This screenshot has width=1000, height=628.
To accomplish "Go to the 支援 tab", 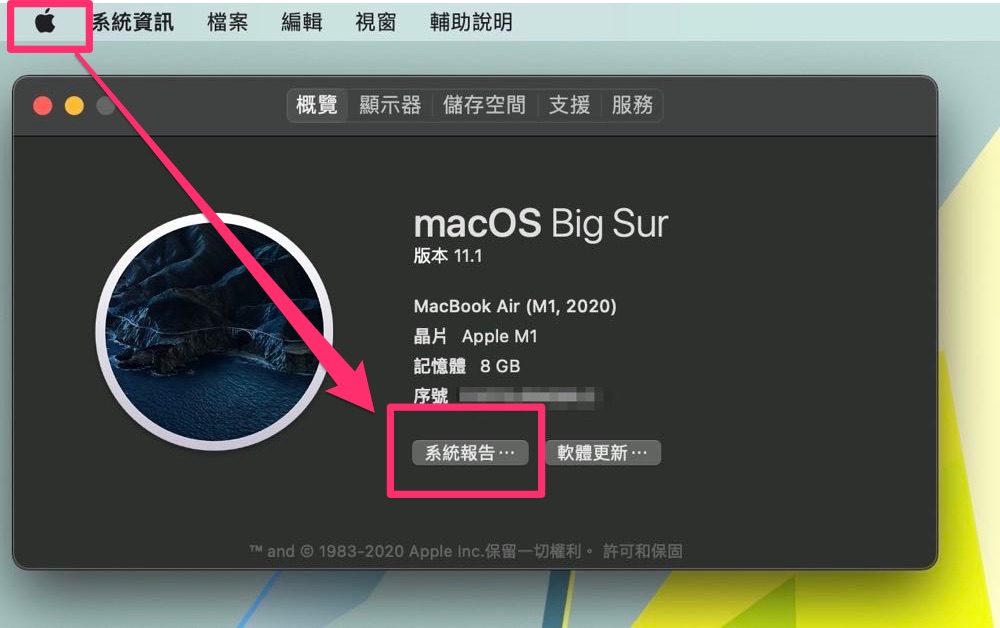I will click(569, 105).
